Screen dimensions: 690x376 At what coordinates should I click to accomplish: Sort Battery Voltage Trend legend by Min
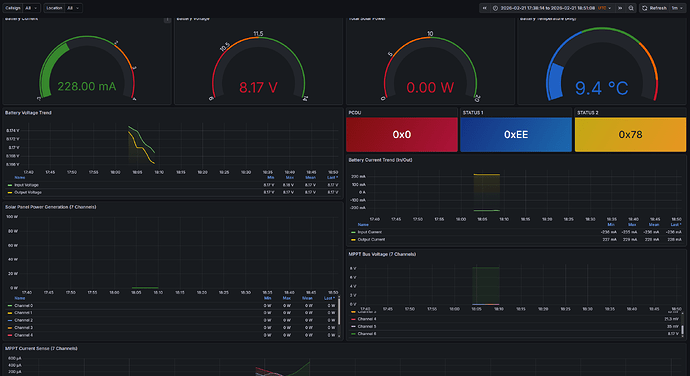click(270, 177)
